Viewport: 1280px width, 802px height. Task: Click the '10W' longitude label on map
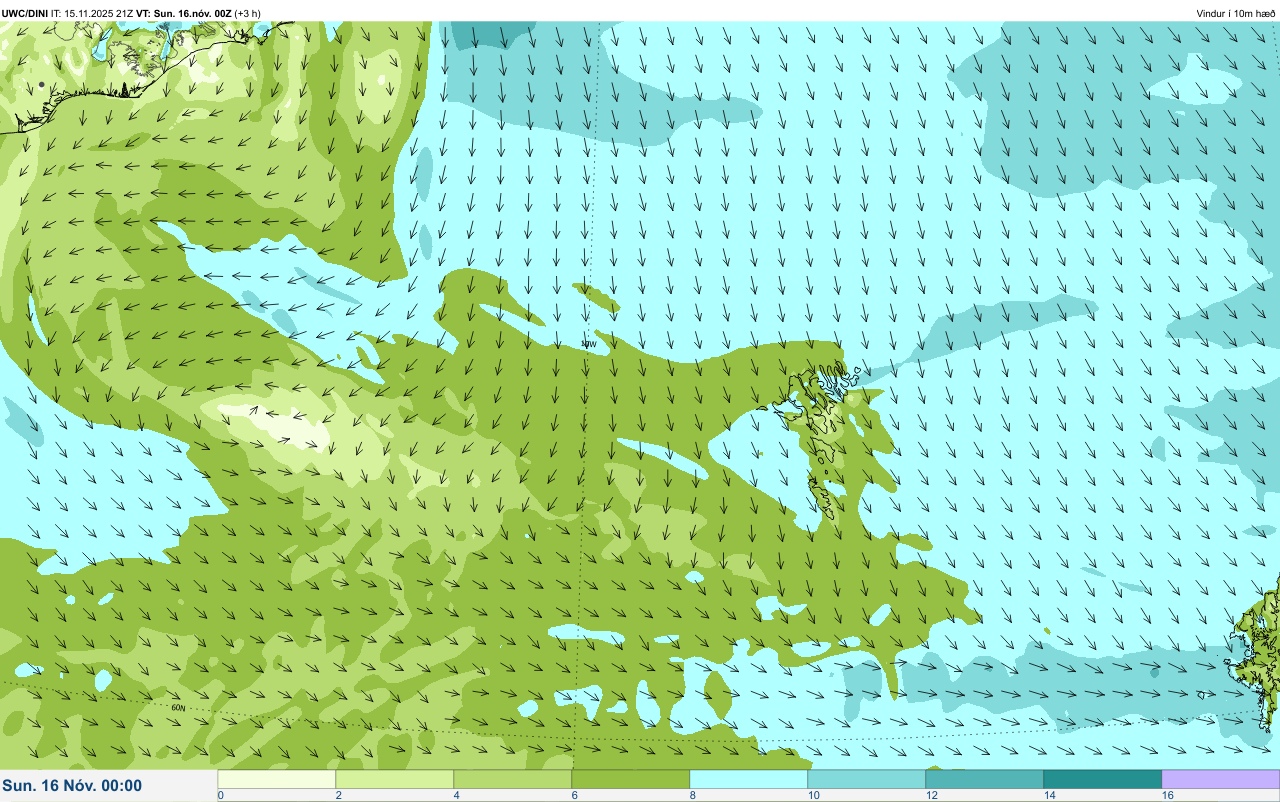click(x=589, y=344)
